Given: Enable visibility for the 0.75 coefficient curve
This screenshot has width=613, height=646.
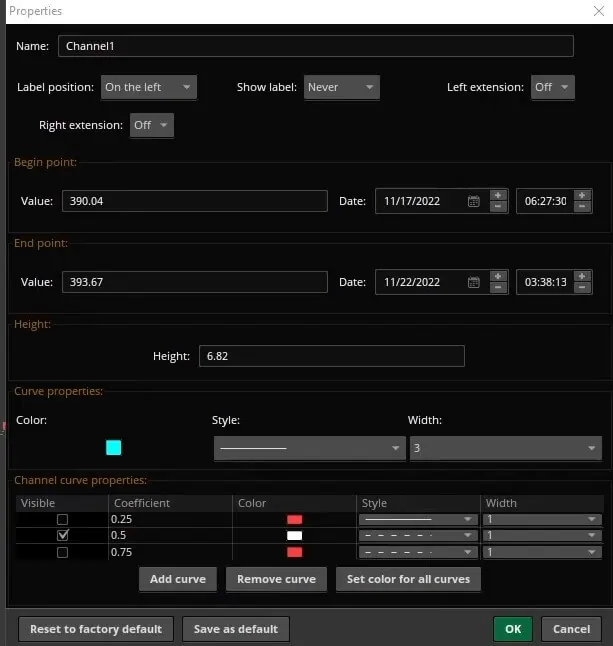Looking at the screenshot, I should click(x=63, y=552).
